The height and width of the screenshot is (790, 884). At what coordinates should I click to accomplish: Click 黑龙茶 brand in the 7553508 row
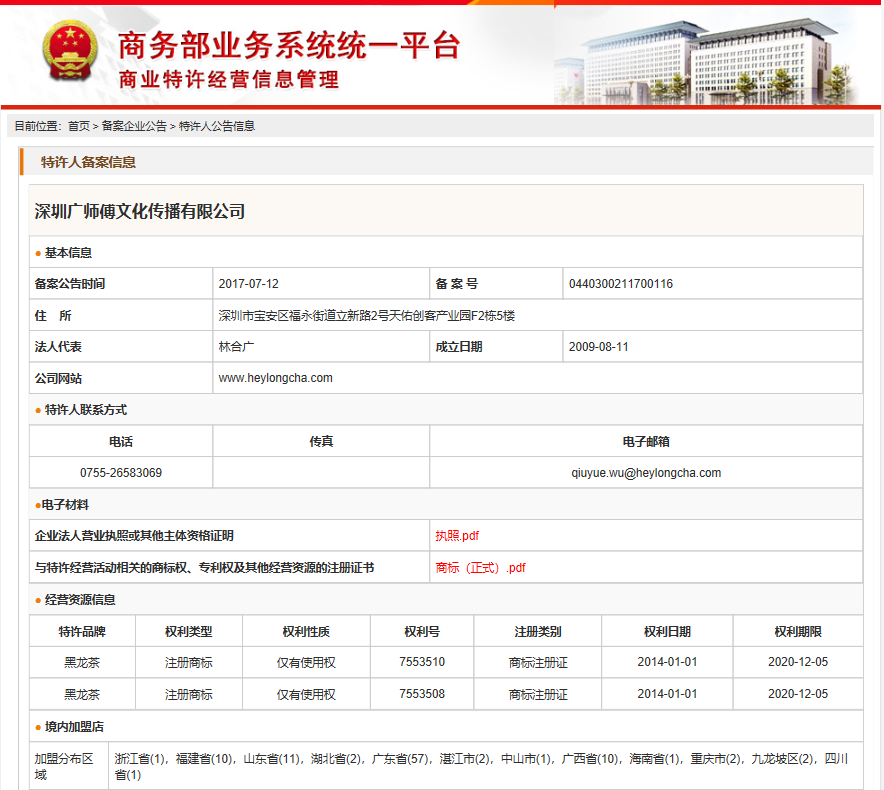pos(82,694)
